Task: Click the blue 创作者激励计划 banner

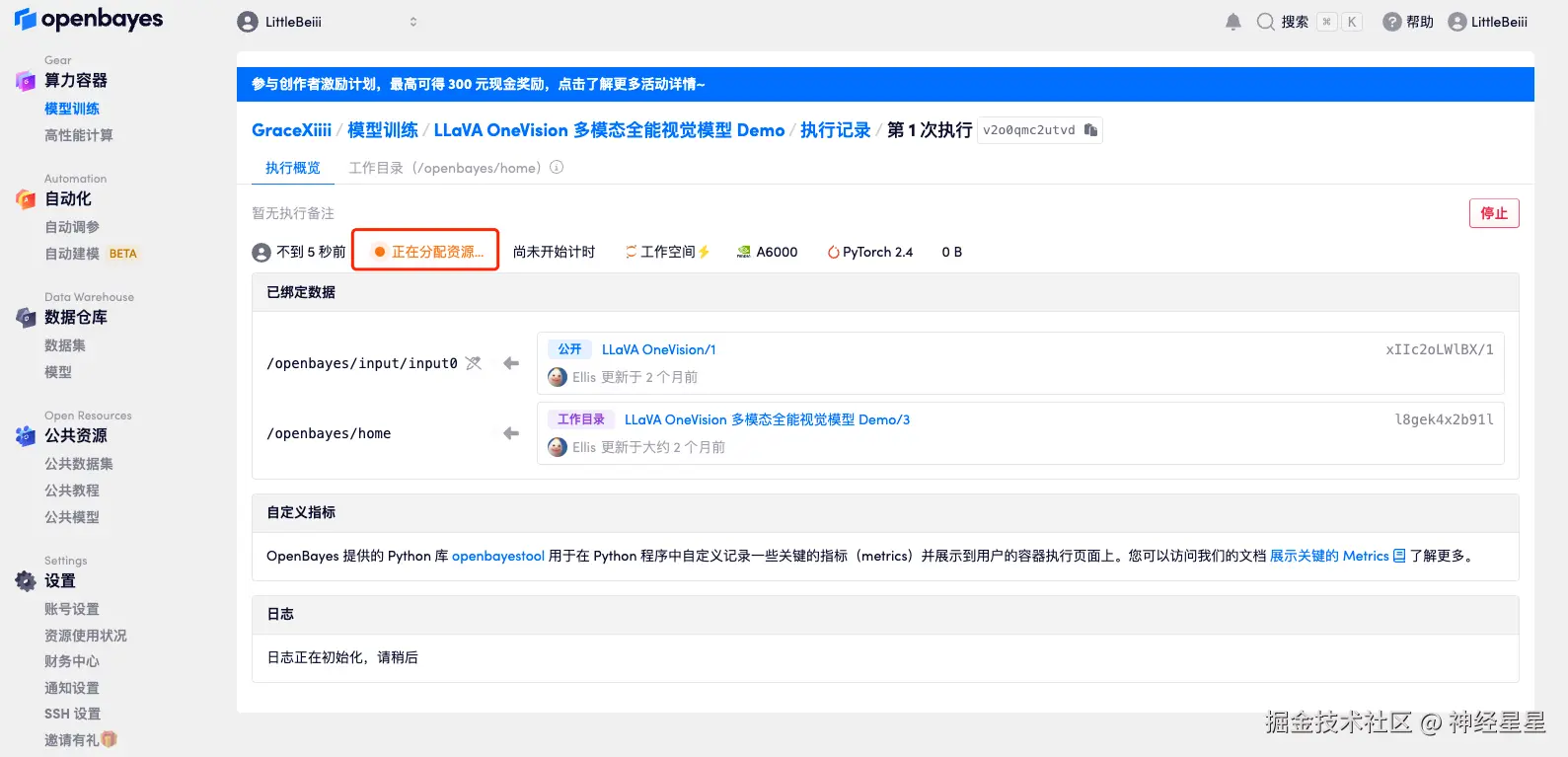Action: coord(885,85)
